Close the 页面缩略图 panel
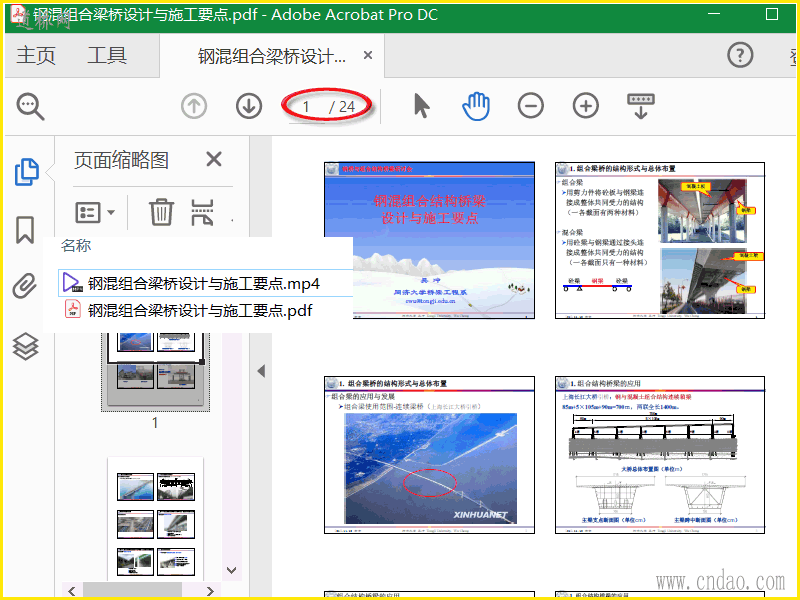The width and height of the screenshot is (800, 600). coord(214,159)
